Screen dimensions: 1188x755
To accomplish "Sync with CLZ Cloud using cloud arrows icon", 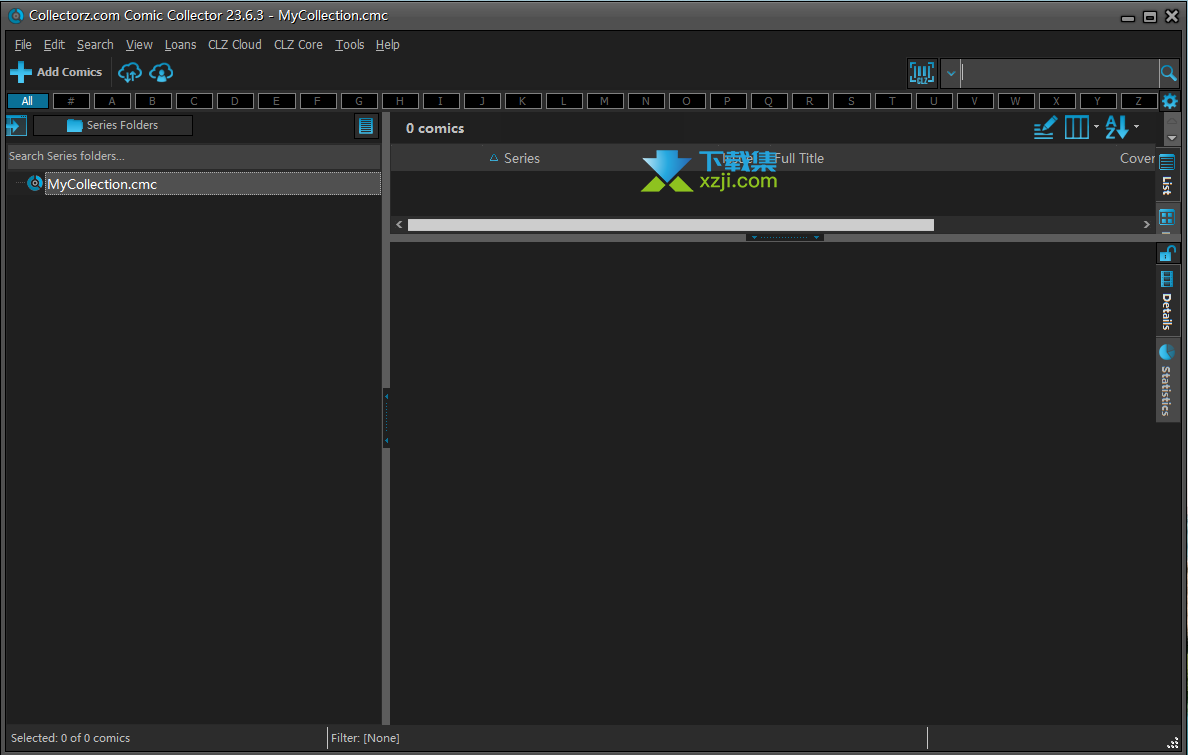I will coord(130,72).
